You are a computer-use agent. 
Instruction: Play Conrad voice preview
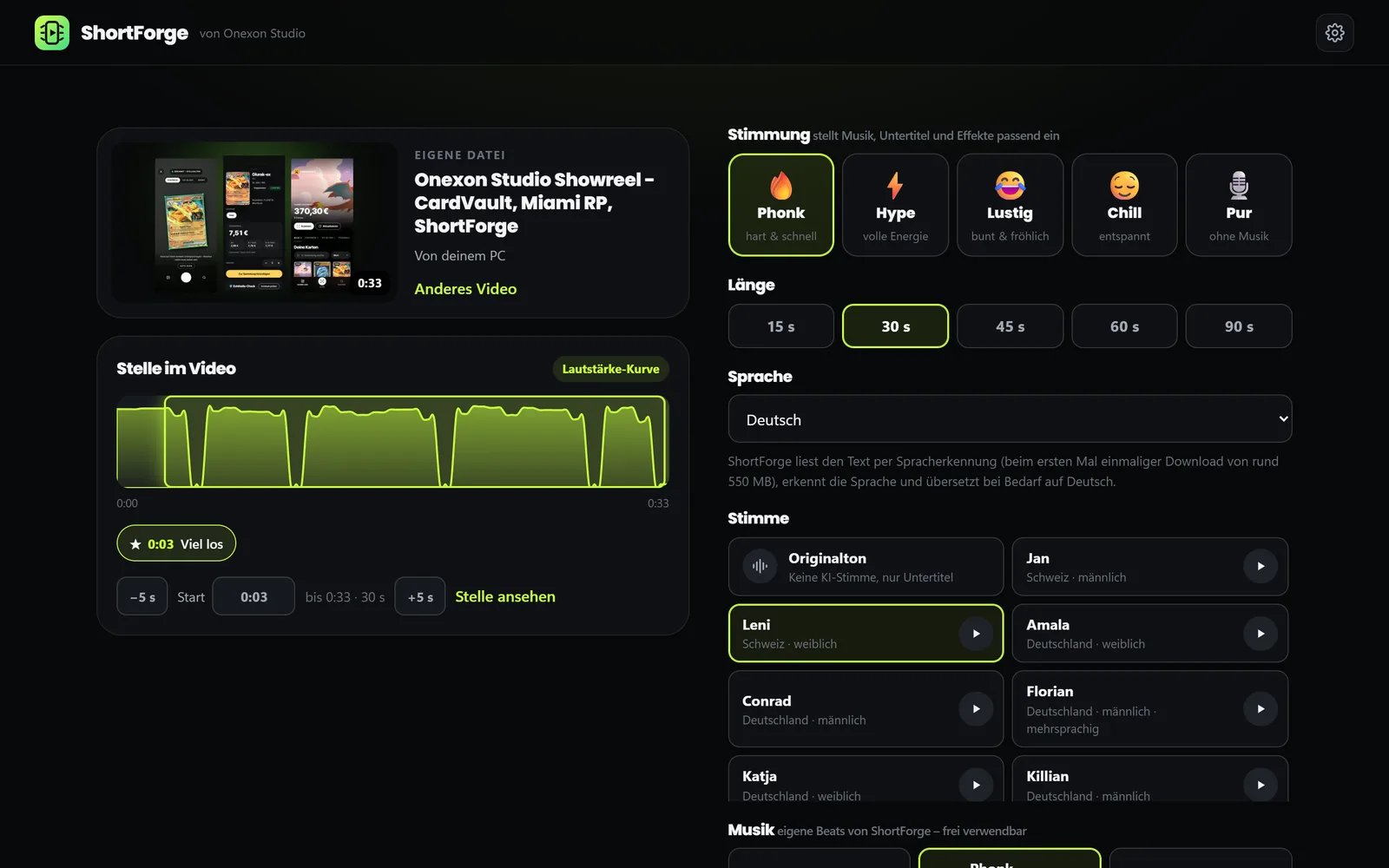[x=976, y=709]
